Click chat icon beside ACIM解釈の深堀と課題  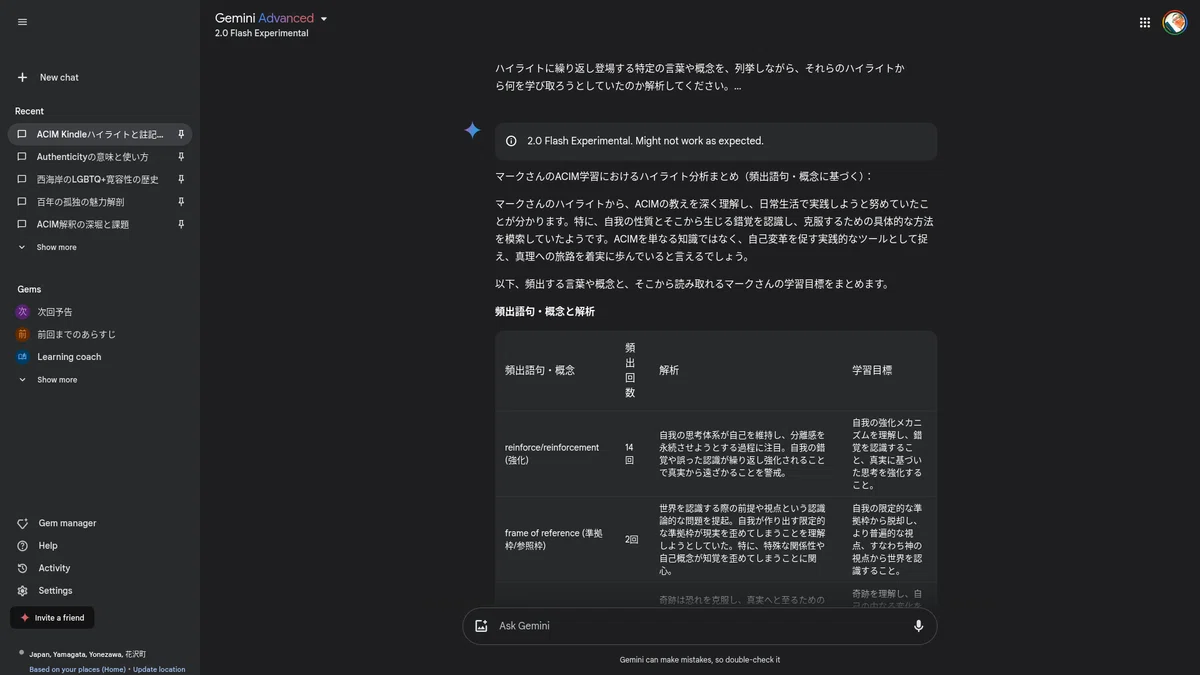22,224
